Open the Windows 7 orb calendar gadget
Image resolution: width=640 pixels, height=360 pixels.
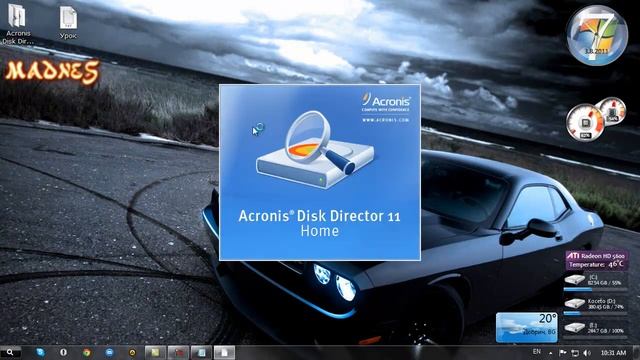tap(597, 35)
